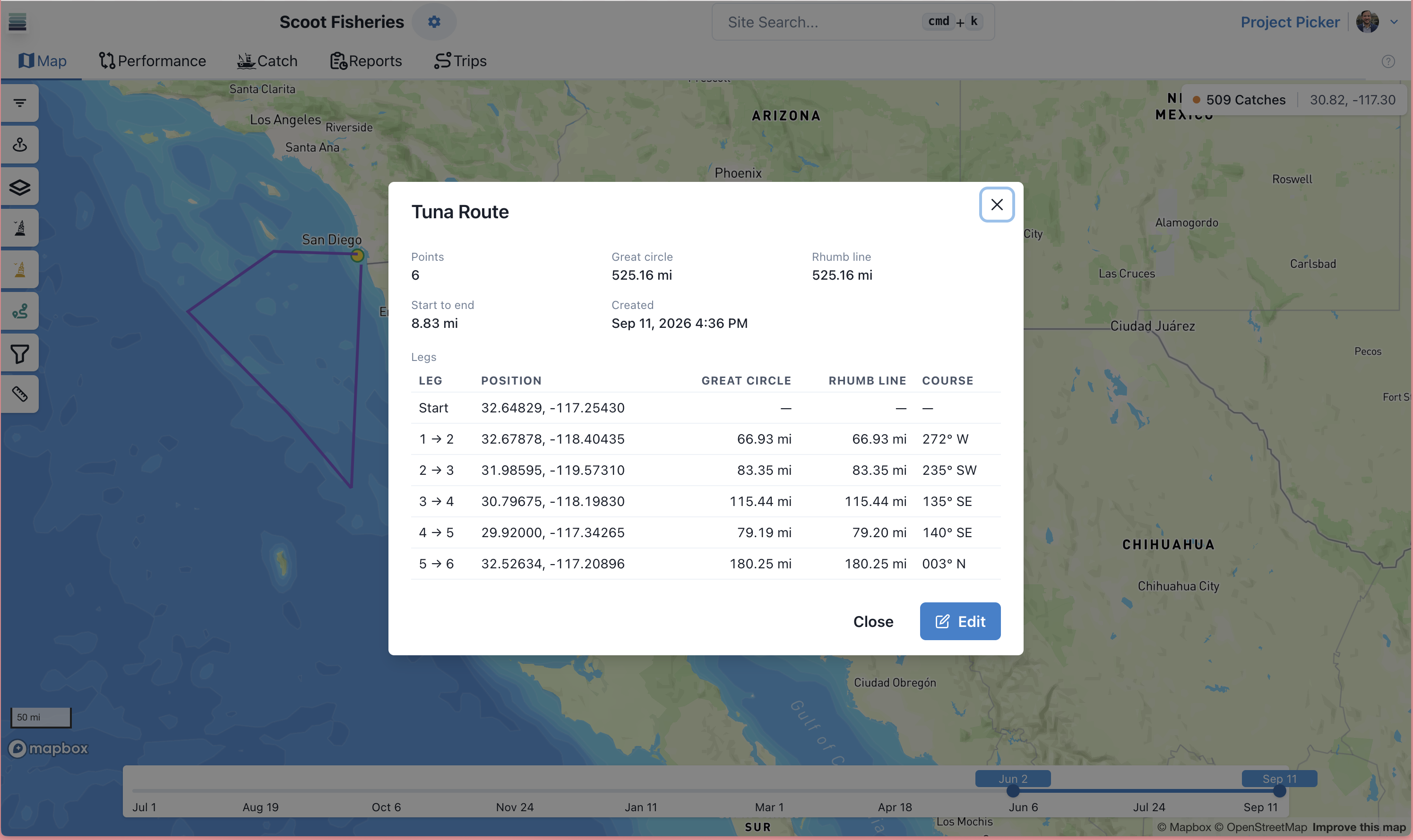The image size is (1413, 840).
Task: Click the Scoot Fisheries project title
Action: click(x=341, y=22)
